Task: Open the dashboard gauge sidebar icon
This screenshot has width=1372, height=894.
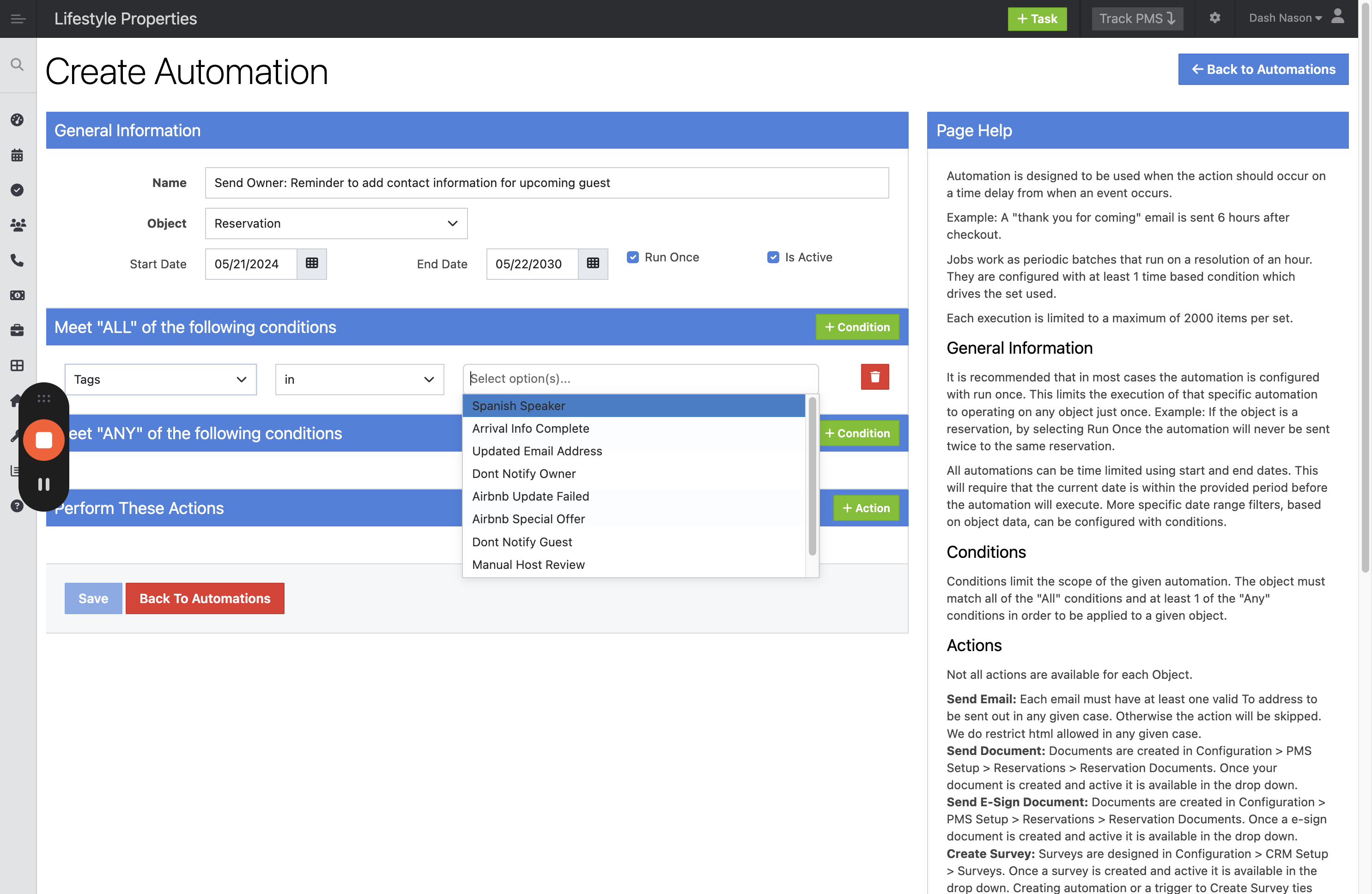Action: [17, 120]
